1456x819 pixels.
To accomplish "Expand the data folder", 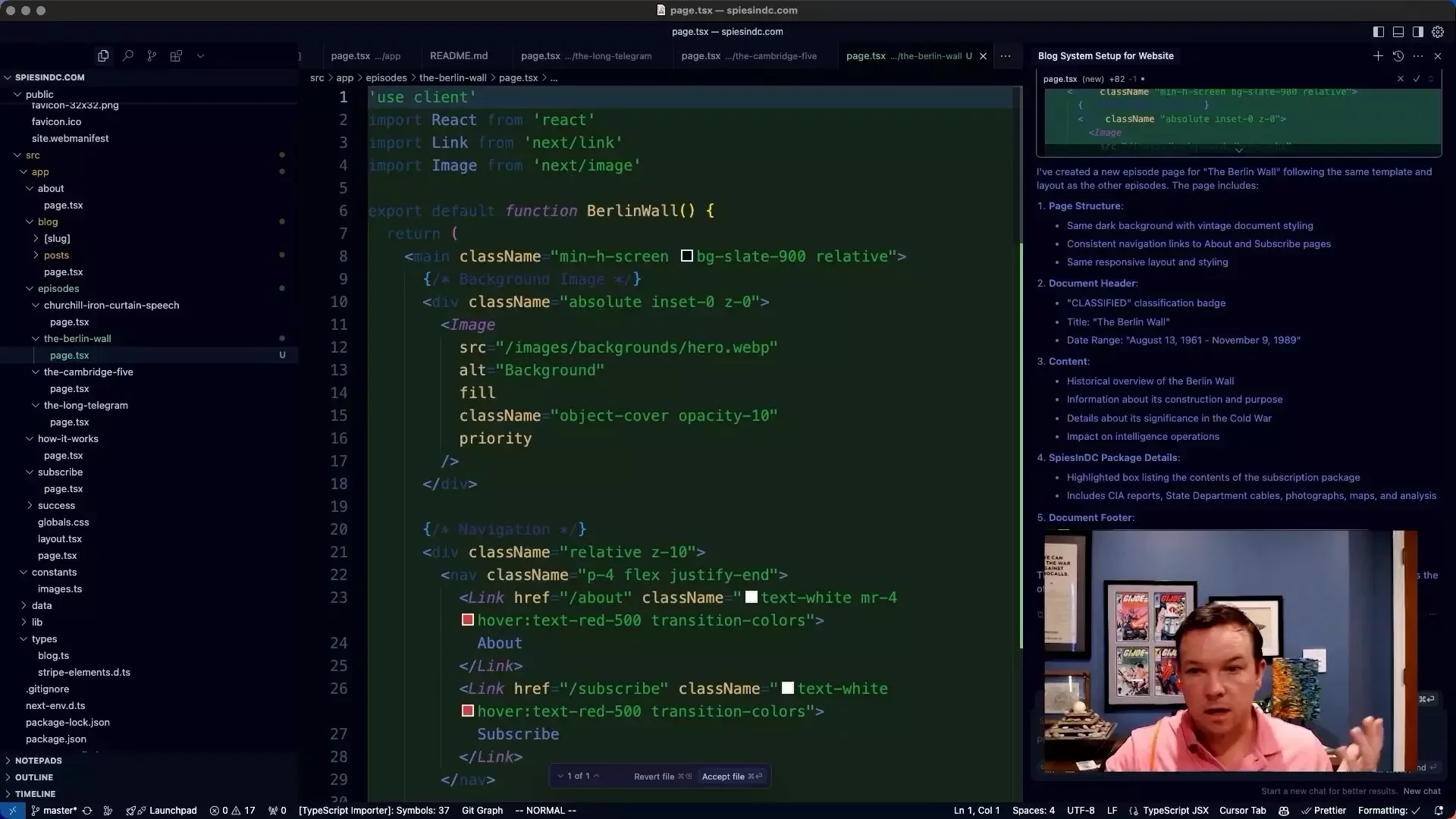I will point(42,605).
